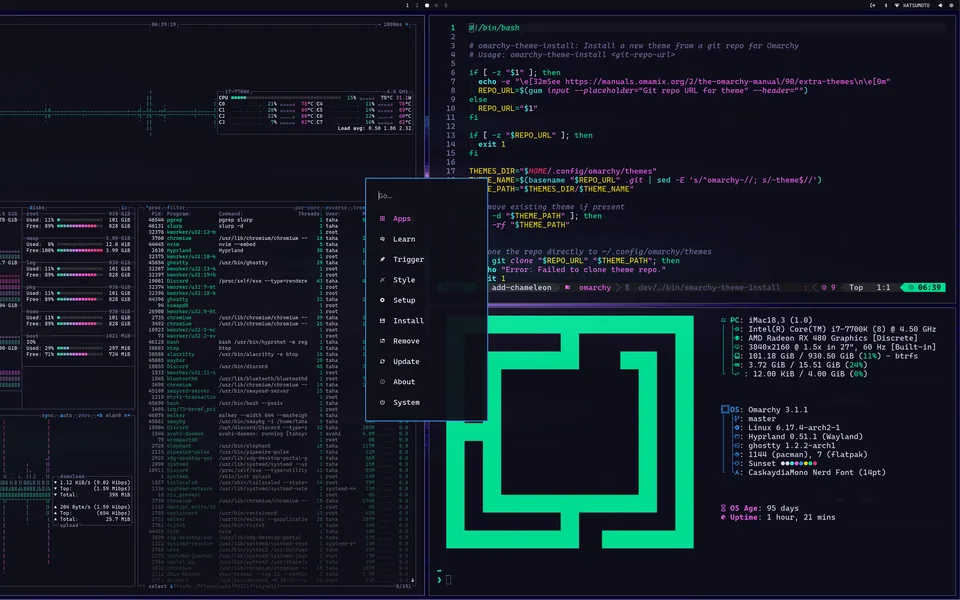Click the Trigger rocket icon in menu
Image resolution: width=960 pixels, height=600 pixels.
click(383, 259)
